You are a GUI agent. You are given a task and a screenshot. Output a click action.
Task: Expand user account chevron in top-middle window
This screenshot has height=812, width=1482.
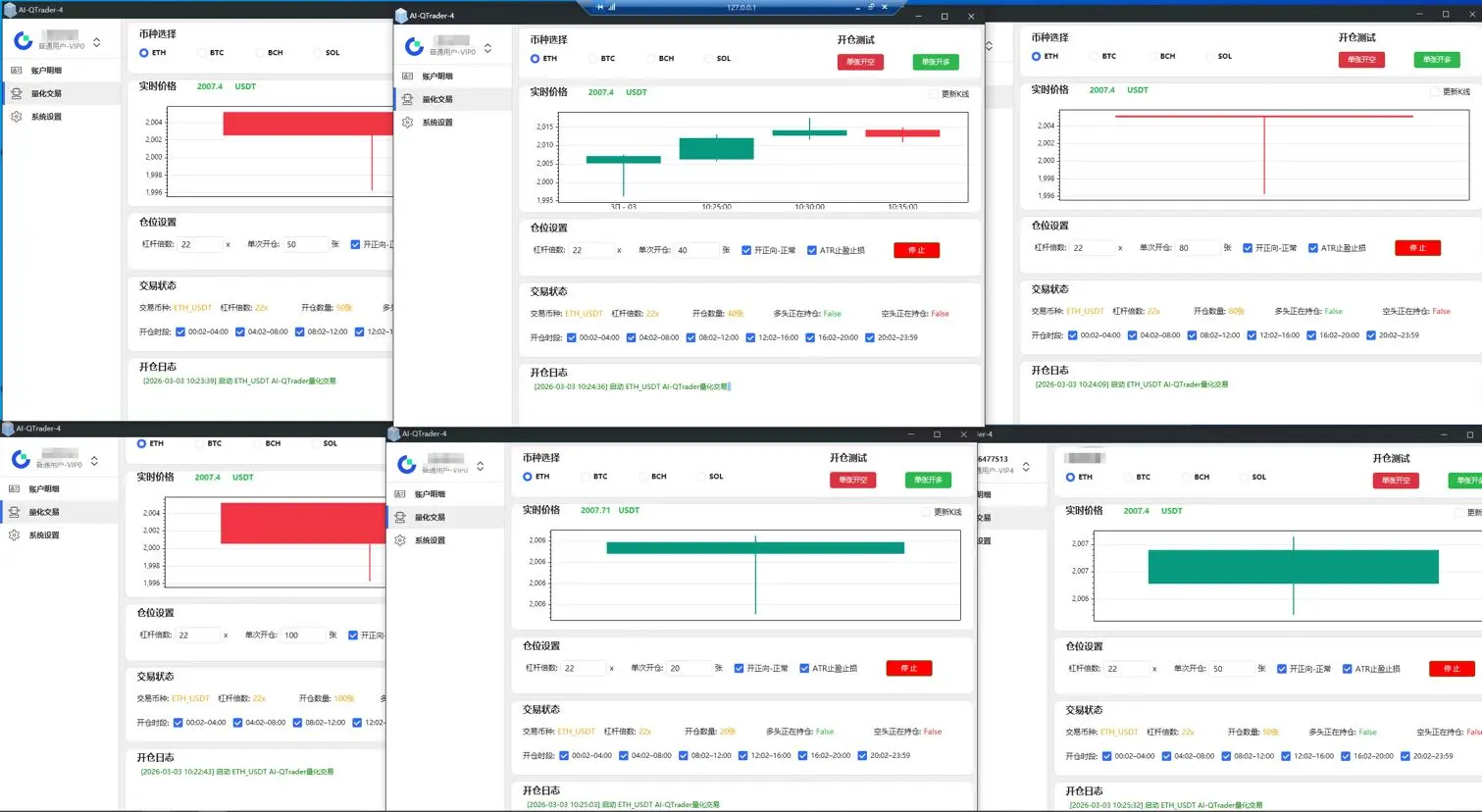487,48
